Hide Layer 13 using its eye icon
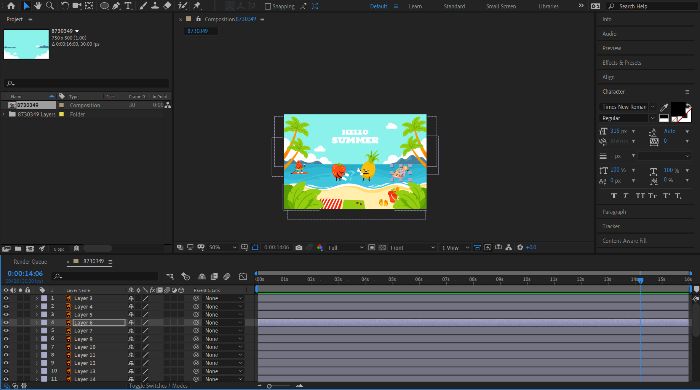The image size is (700, 390). tap(6, 371)
